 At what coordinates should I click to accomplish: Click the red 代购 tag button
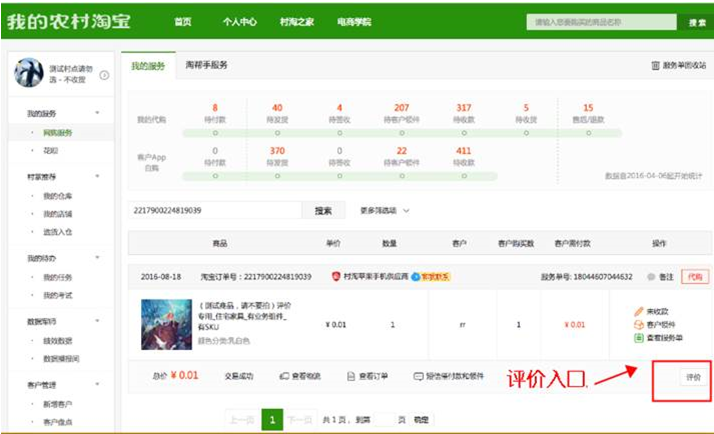[x=695, y=277]
